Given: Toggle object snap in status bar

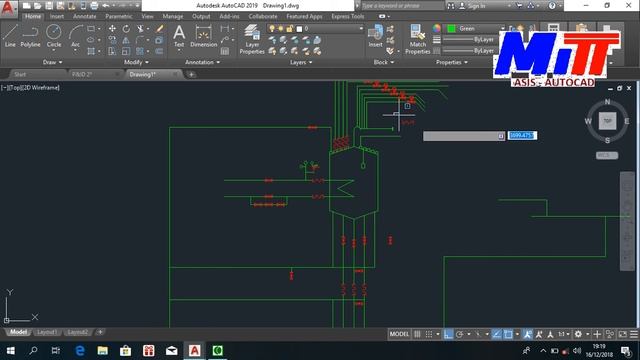Looking at the screenshot, I should [508, 334].
